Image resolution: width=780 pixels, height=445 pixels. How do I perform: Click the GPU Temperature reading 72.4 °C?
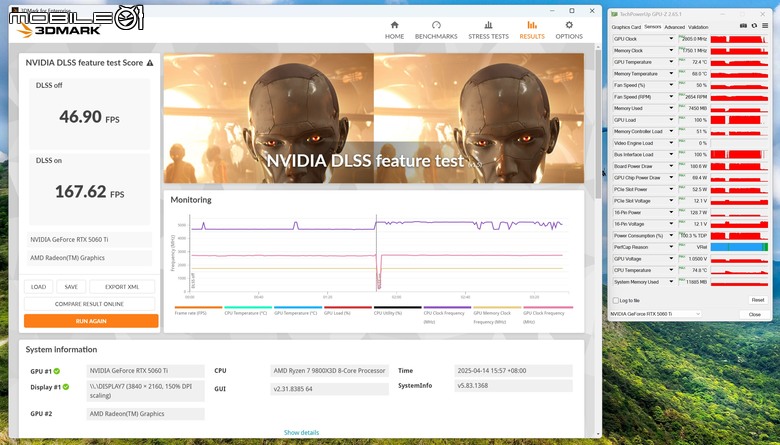pyautogui.click(x=694, y=62)
